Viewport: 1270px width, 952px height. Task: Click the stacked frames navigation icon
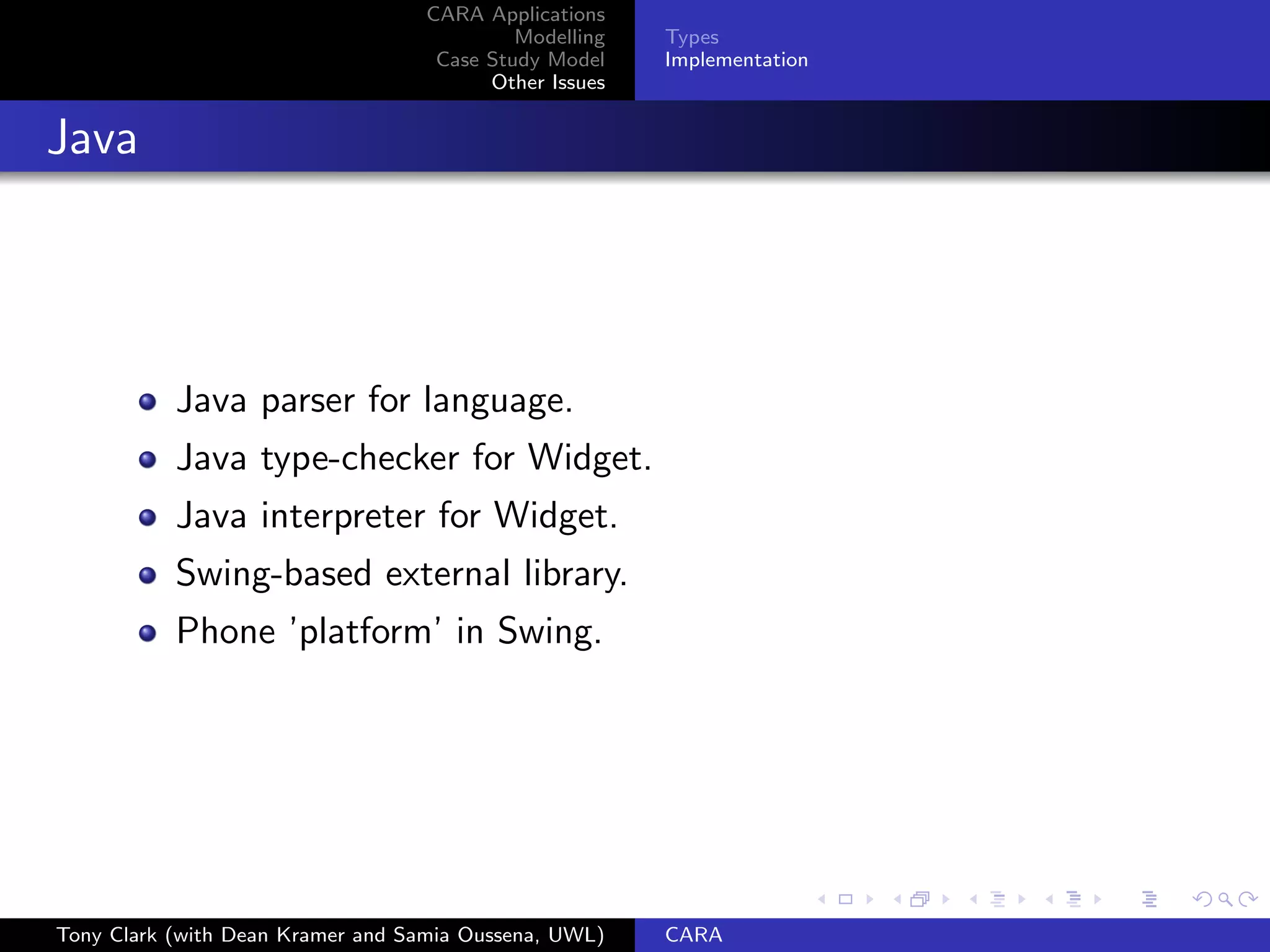[920, 899]
